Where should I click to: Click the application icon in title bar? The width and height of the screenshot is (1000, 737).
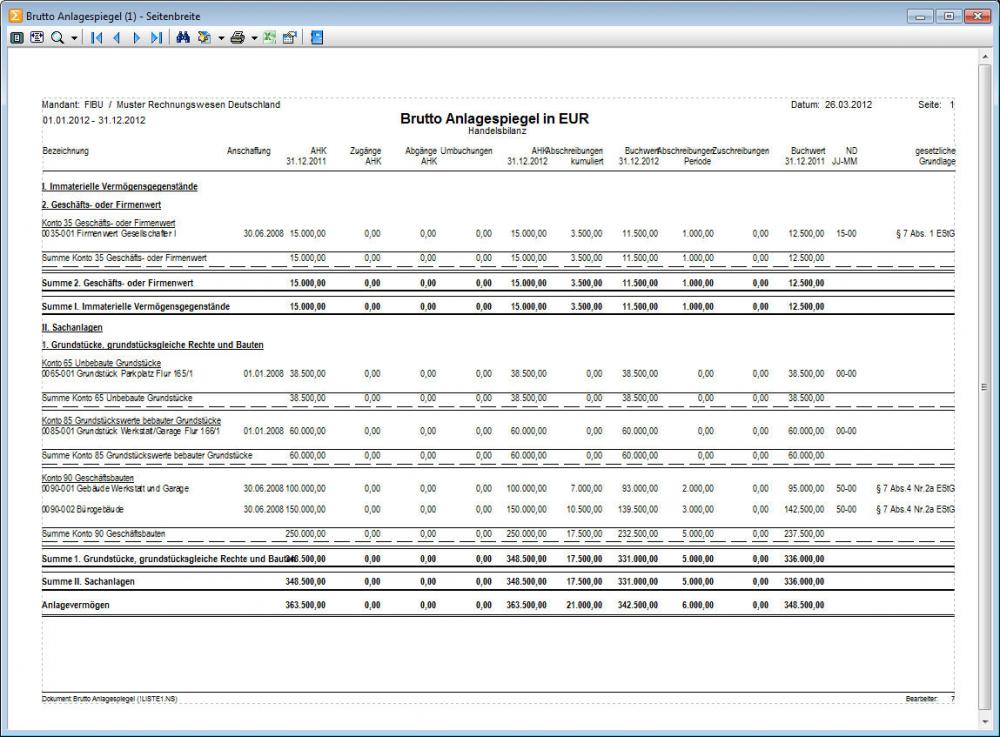click(x=15, y=15)
